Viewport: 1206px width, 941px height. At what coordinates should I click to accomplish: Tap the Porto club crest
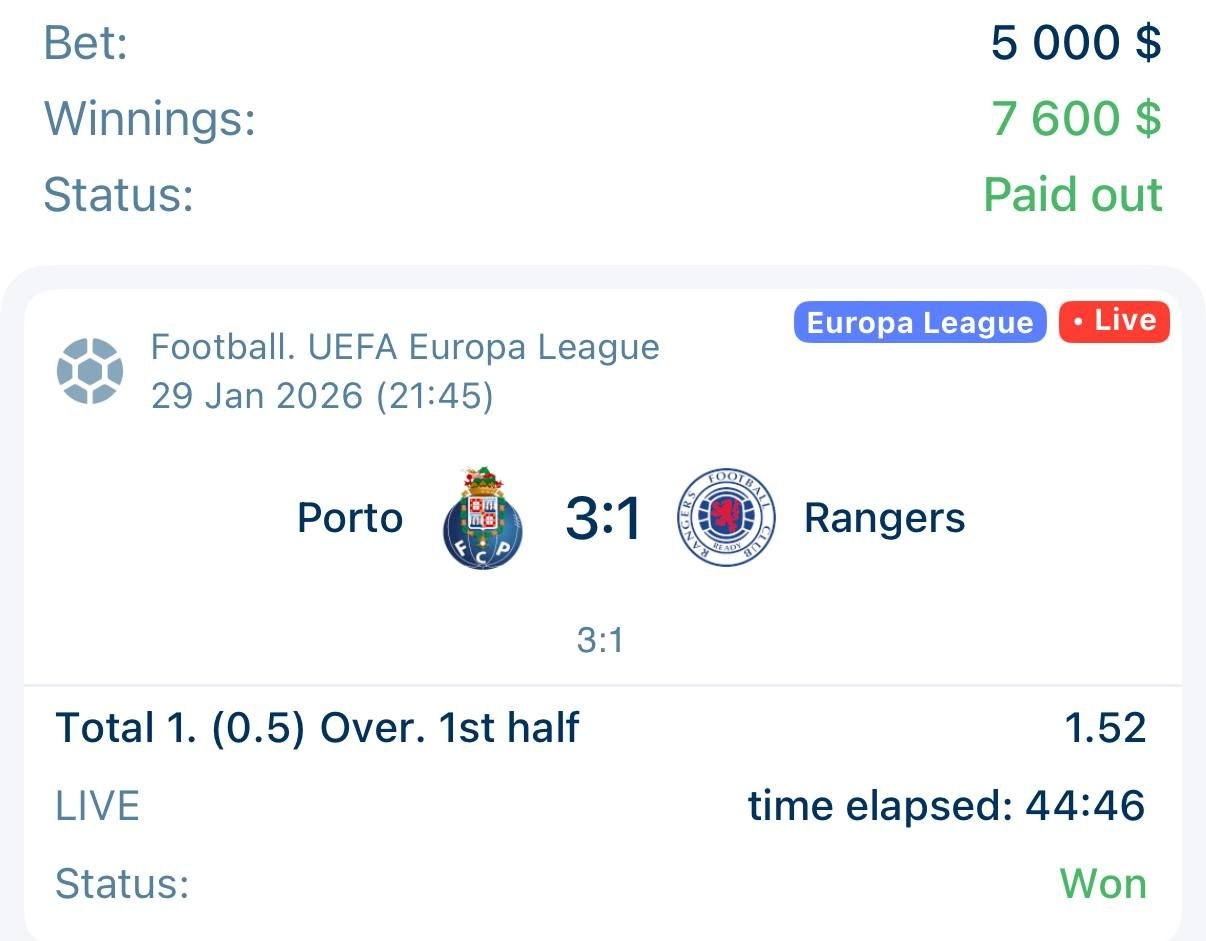coord(483,519)
